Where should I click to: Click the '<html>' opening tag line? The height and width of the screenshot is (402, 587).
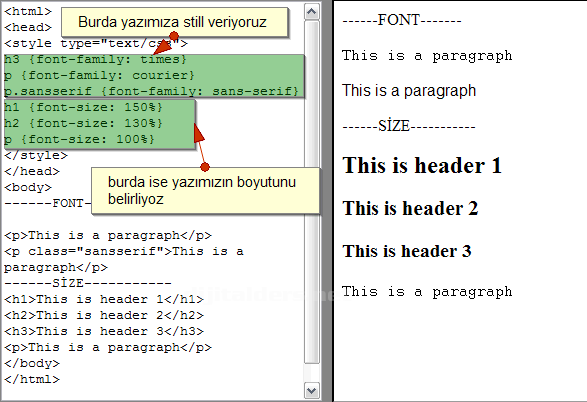coord(28,11)
